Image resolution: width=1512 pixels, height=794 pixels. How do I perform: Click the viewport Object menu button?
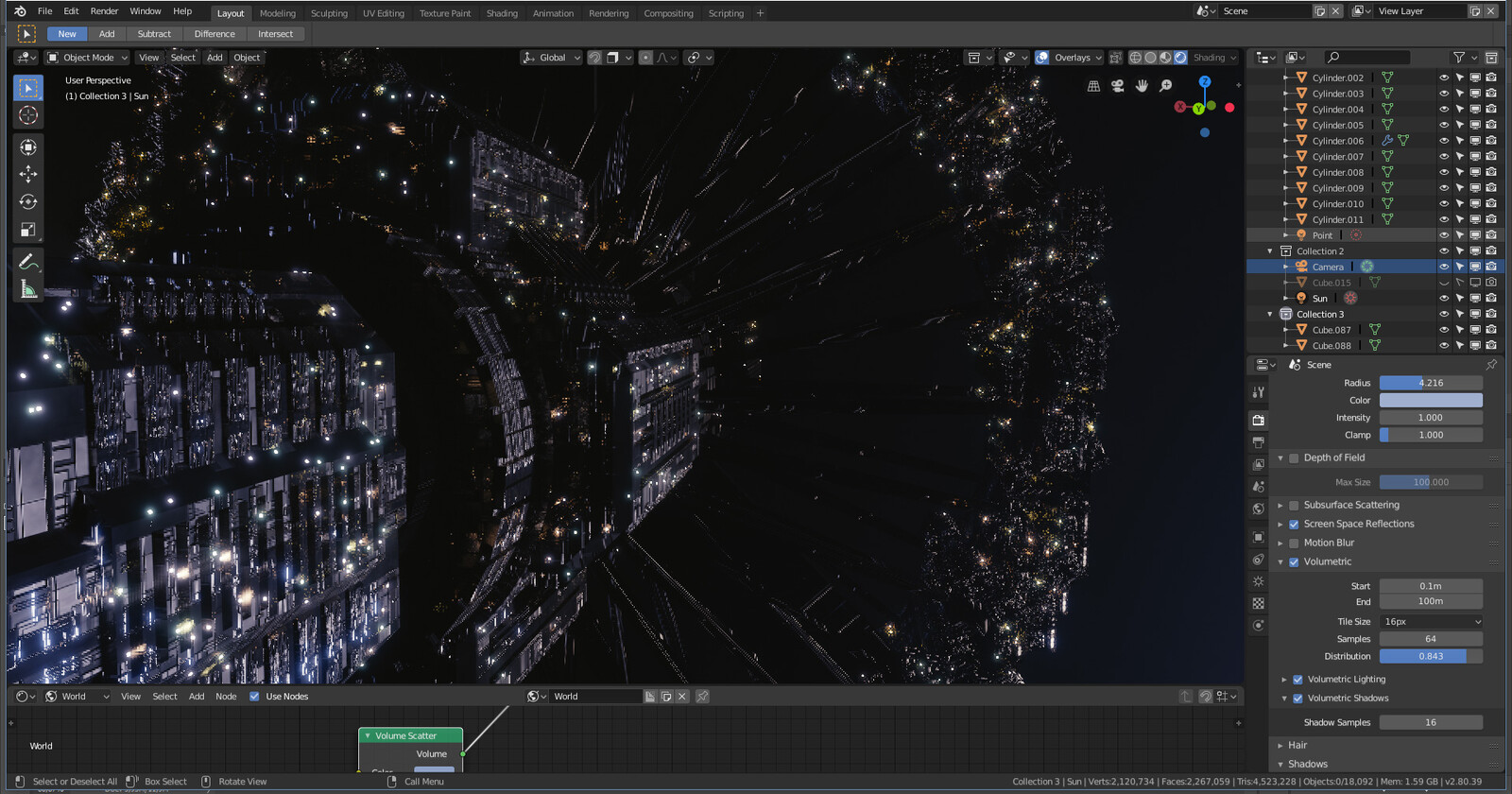(247, 58)
